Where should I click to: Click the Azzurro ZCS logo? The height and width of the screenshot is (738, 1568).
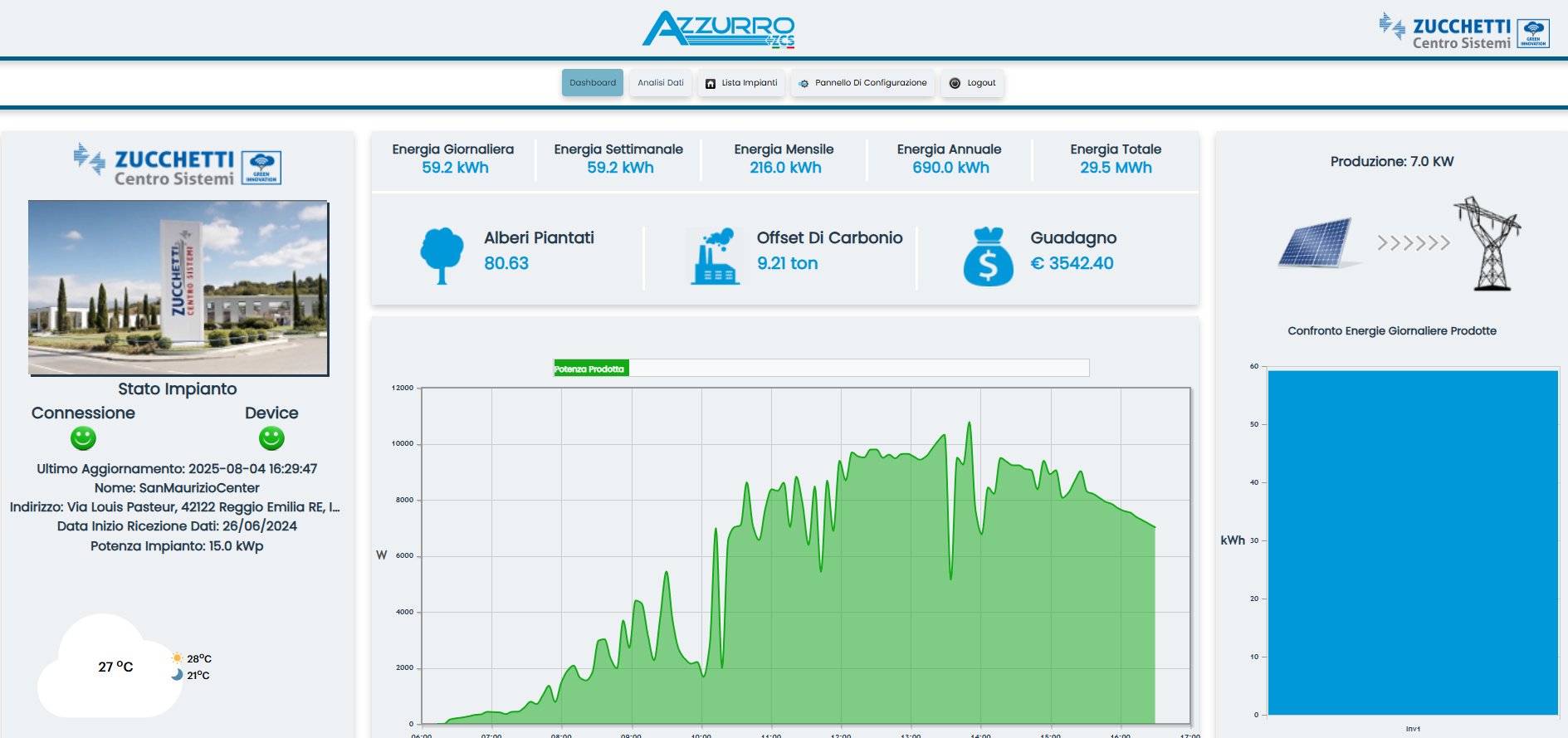[x=718, y=30]
